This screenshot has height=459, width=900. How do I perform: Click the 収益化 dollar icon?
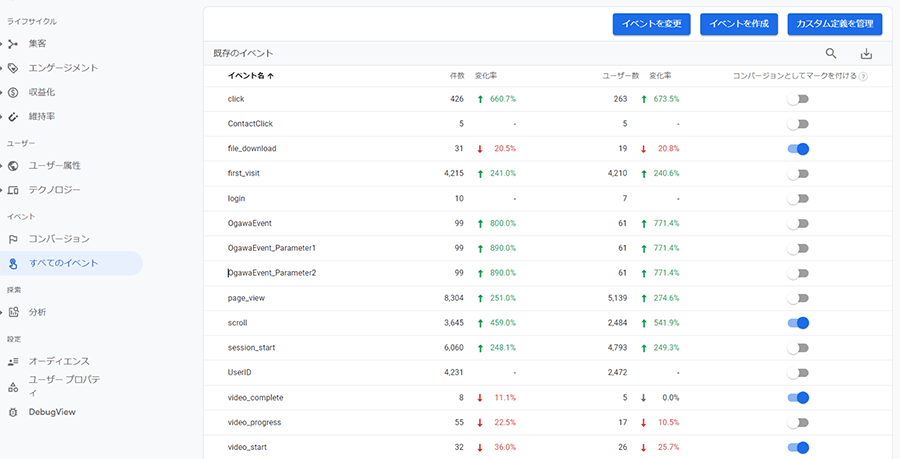(13, 92)
